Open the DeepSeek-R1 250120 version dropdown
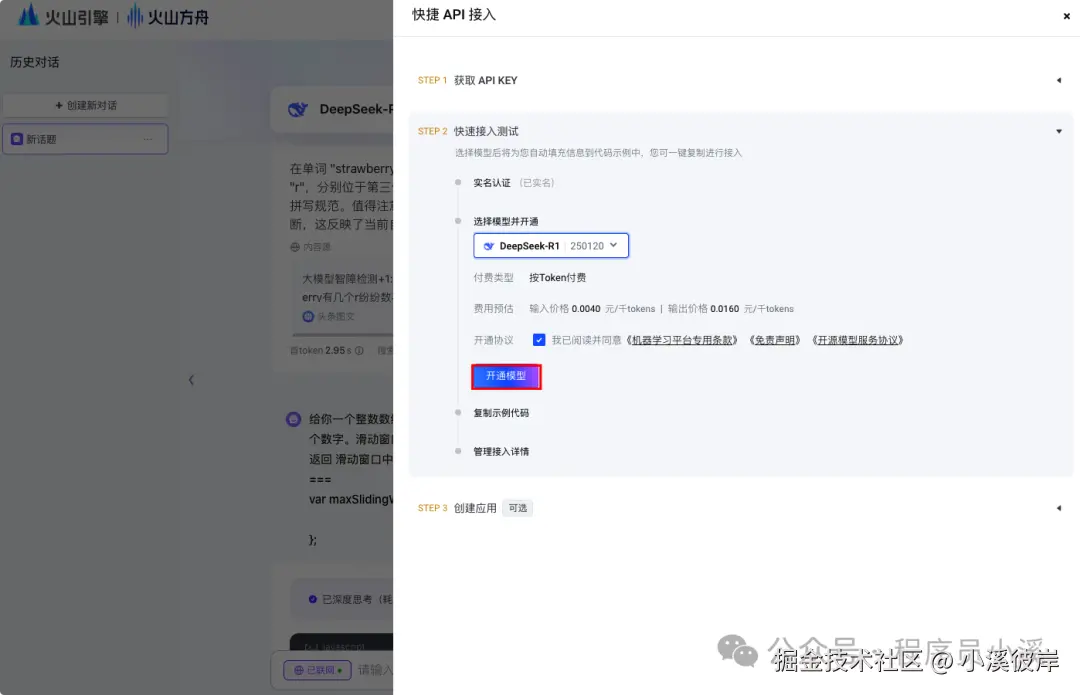 click(x=614, y=245)
